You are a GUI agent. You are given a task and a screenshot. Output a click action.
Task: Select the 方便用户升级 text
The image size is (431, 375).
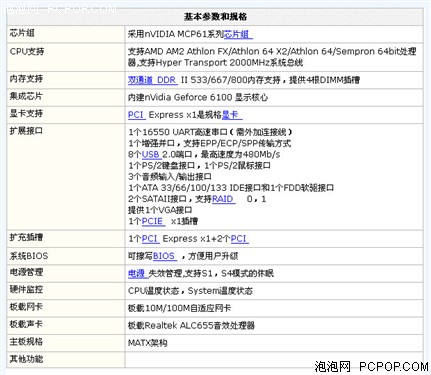213,256
